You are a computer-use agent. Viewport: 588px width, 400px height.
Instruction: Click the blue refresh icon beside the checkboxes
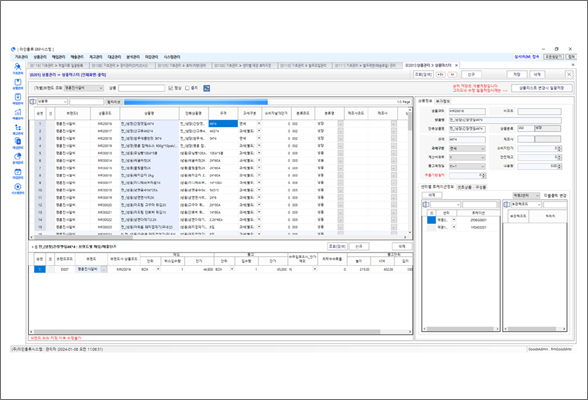[x=206, y=88]
